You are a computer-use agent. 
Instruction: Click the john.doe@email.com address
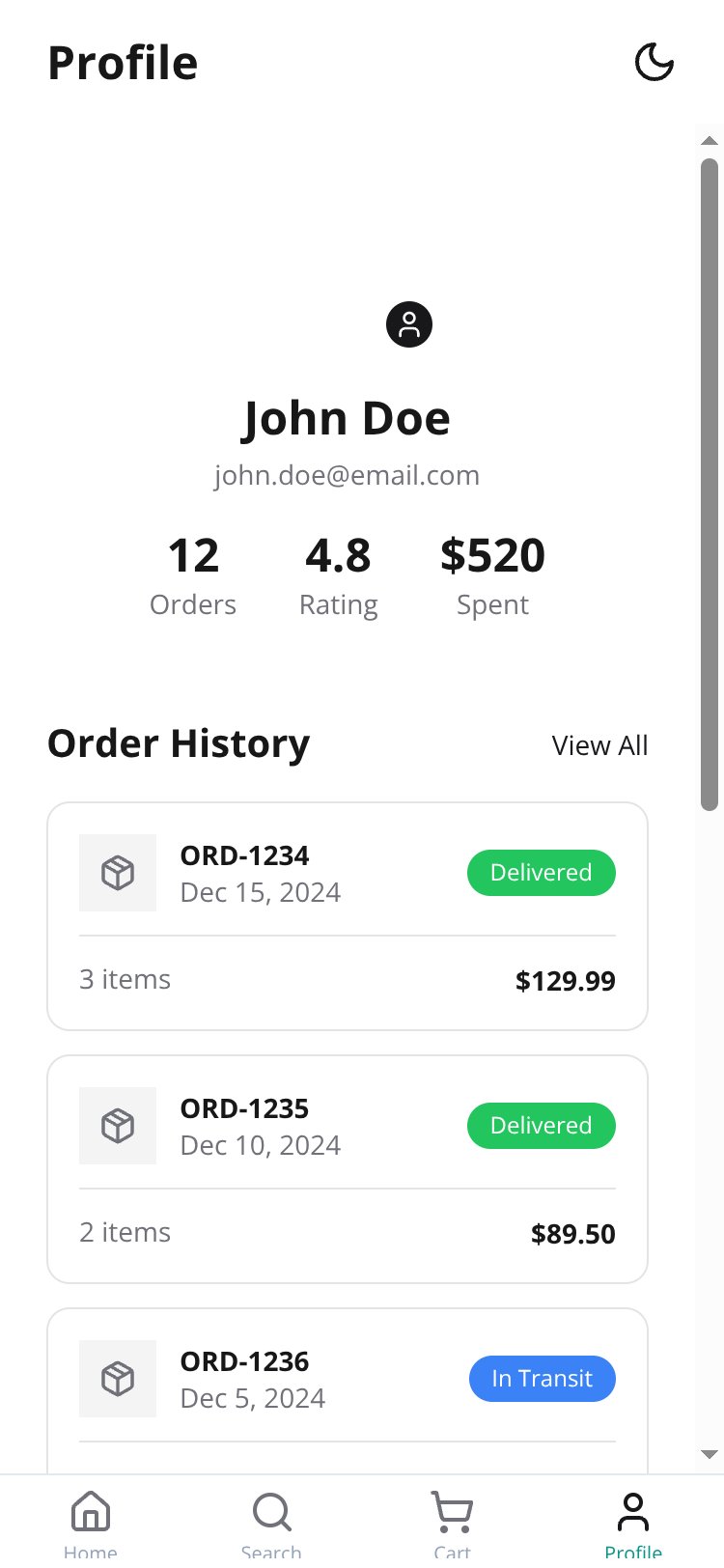point(348,475)
